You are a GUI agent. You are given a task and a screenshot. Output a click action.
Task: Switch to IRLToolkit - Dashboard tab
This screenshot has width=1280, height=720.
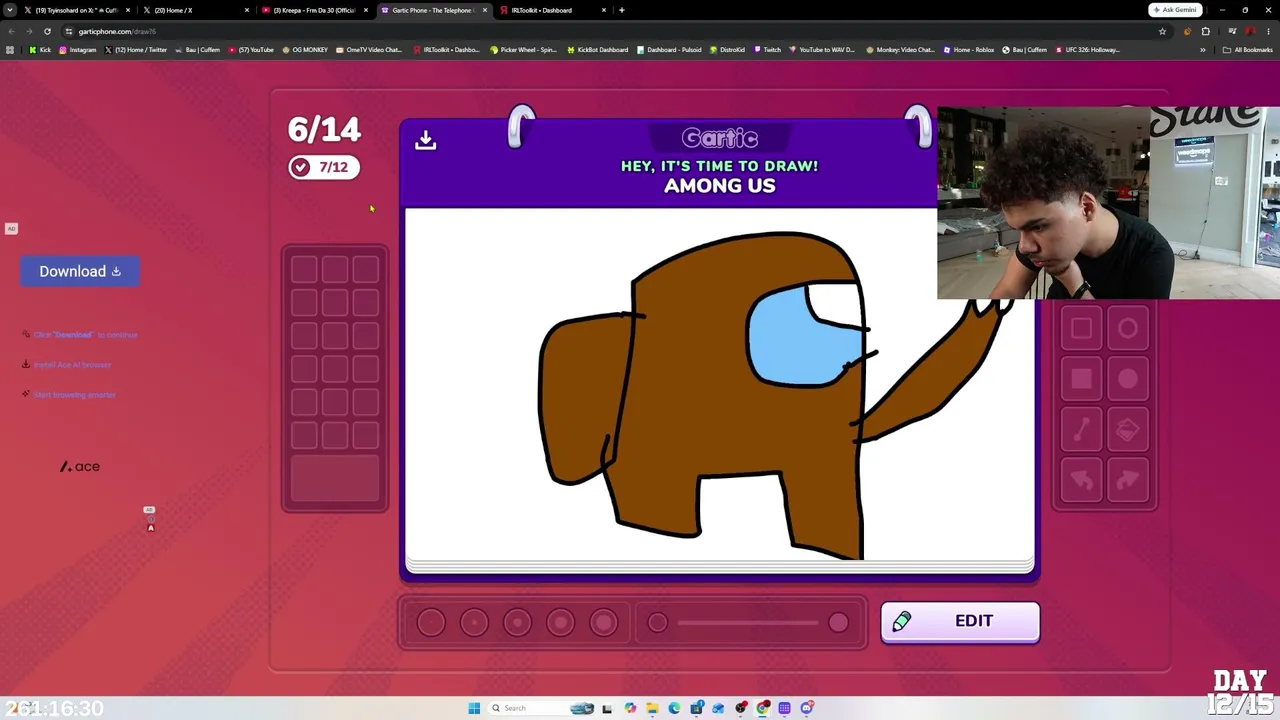(552, 10)
